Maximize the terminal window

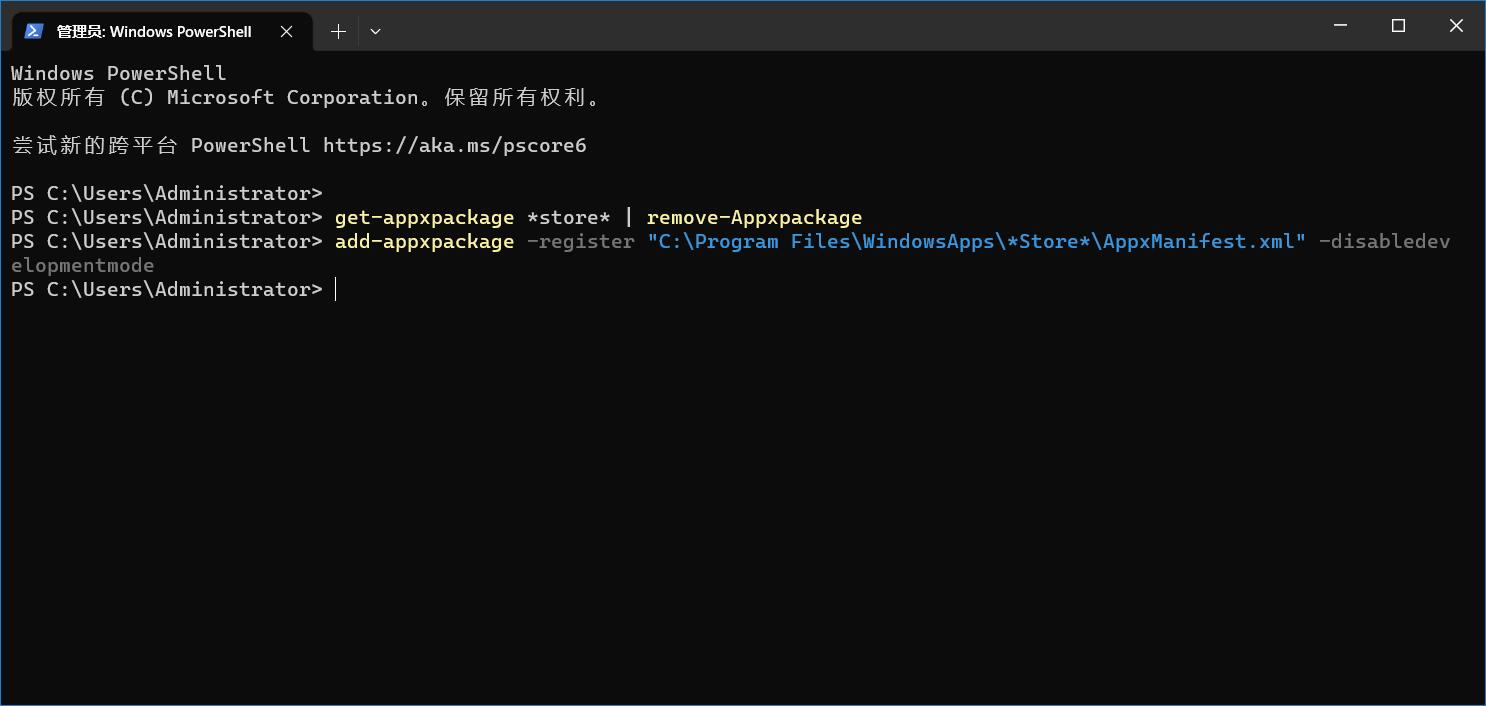[x=1398, y=26]
